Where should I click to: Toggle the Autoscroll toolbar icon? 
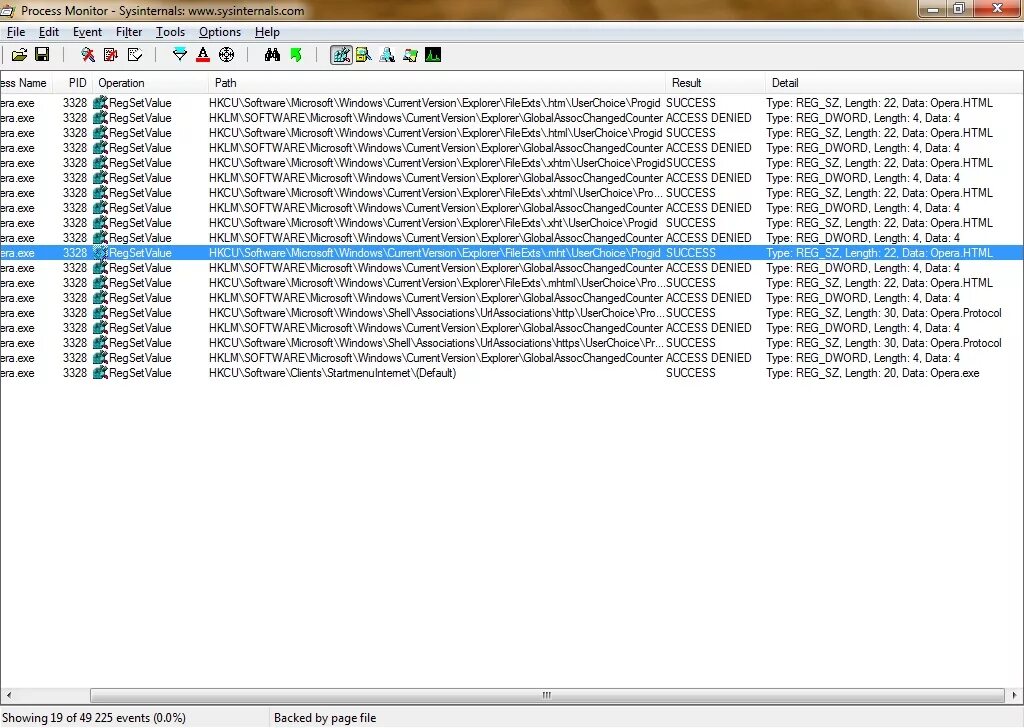pyautogui.click(x=111, y=55)
